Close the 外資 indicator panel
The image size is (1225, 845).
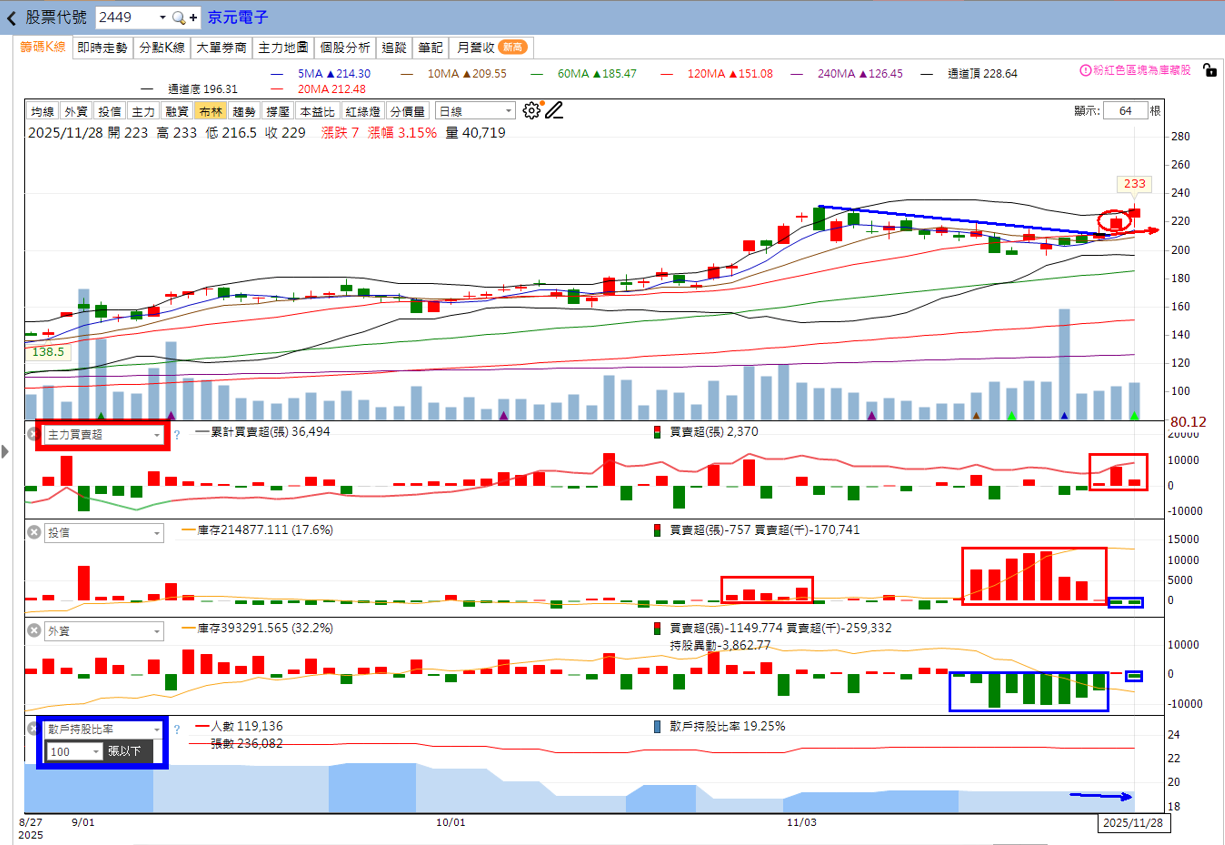coord(33,631)
